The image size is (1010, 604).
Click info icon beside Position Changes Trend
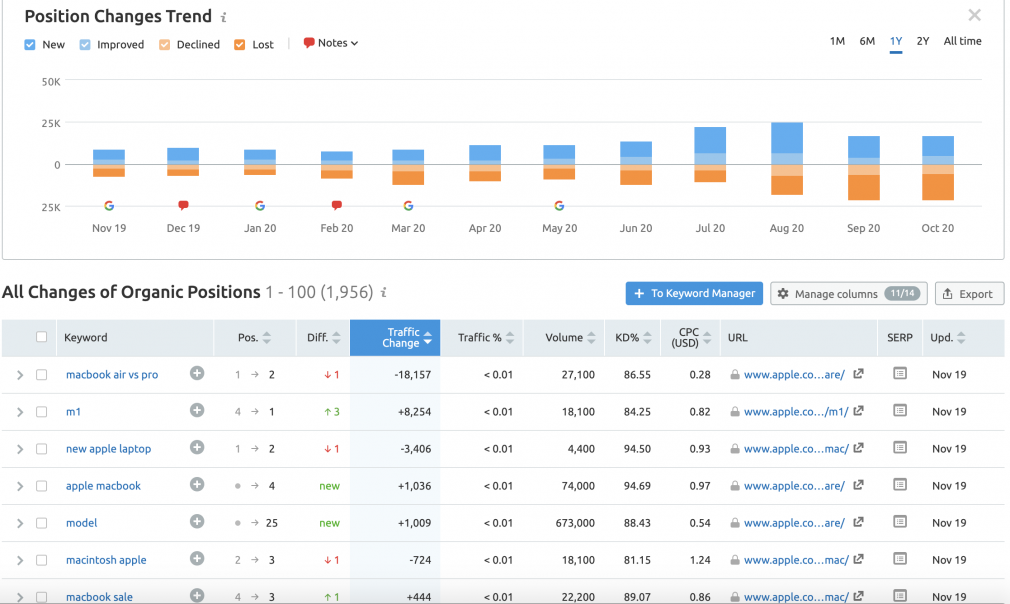point(224,17)
